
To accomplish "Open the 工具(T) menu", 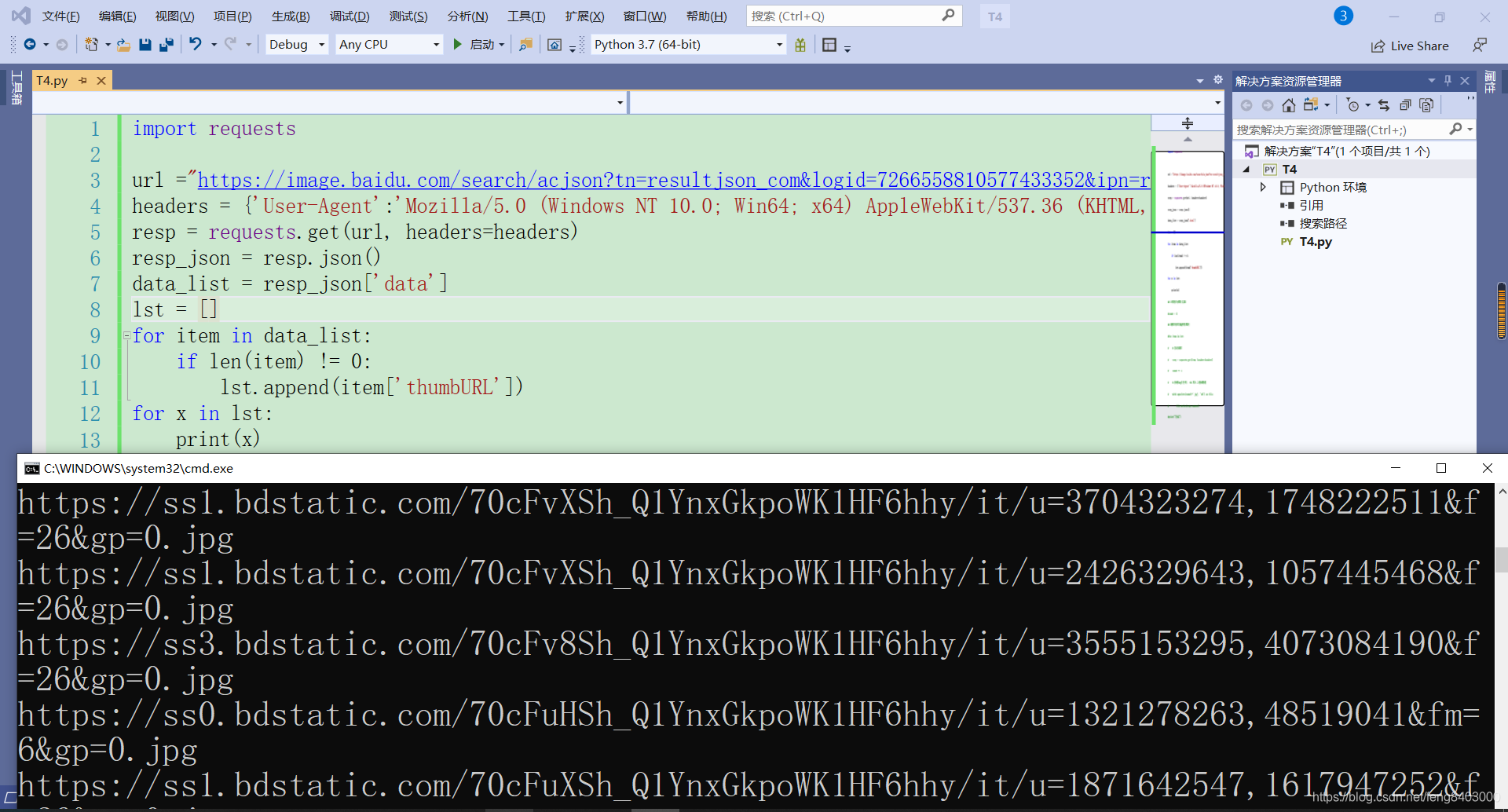I will (526, 16).
